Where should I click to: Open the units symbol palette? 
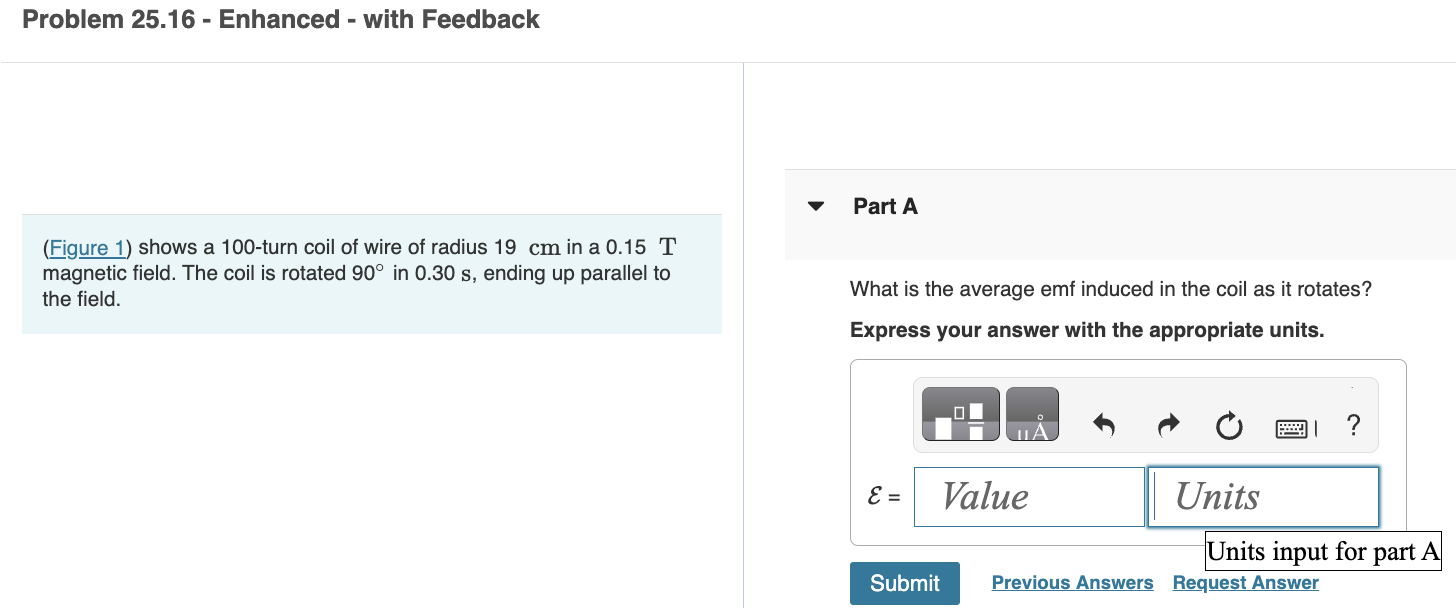[1032, 413]
